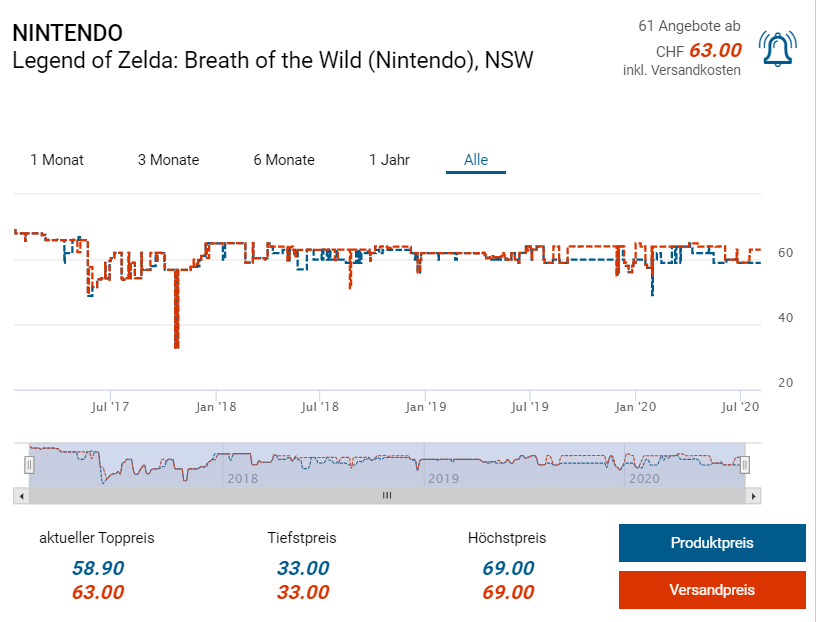The height and width of the screenshot is (622, 816).
Task: Show the 6 Monate price history
Action: point(284,160)
